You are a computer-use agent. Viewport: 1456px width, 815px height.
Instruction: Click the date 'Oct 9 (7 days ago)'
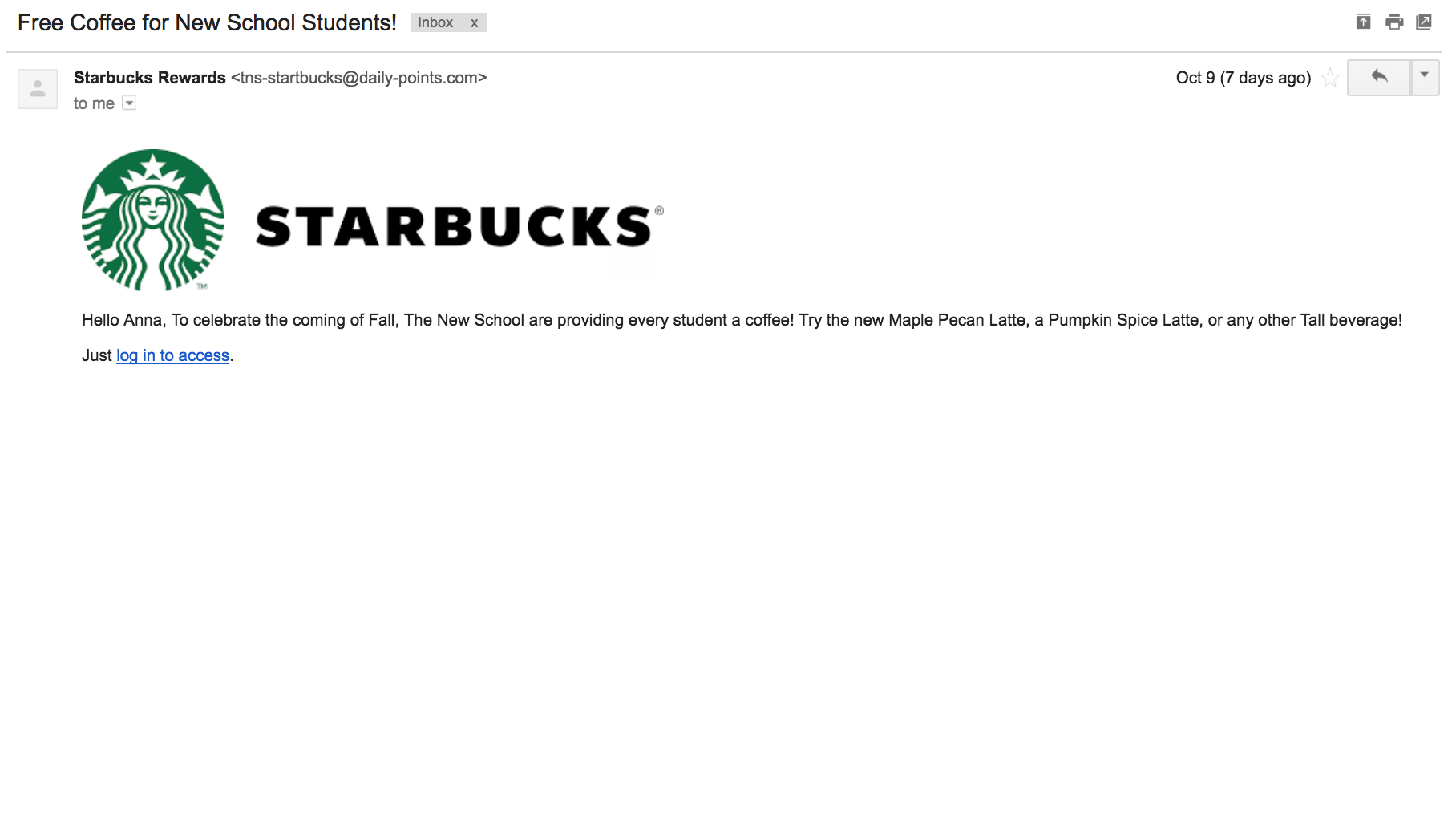(1244, 78)
